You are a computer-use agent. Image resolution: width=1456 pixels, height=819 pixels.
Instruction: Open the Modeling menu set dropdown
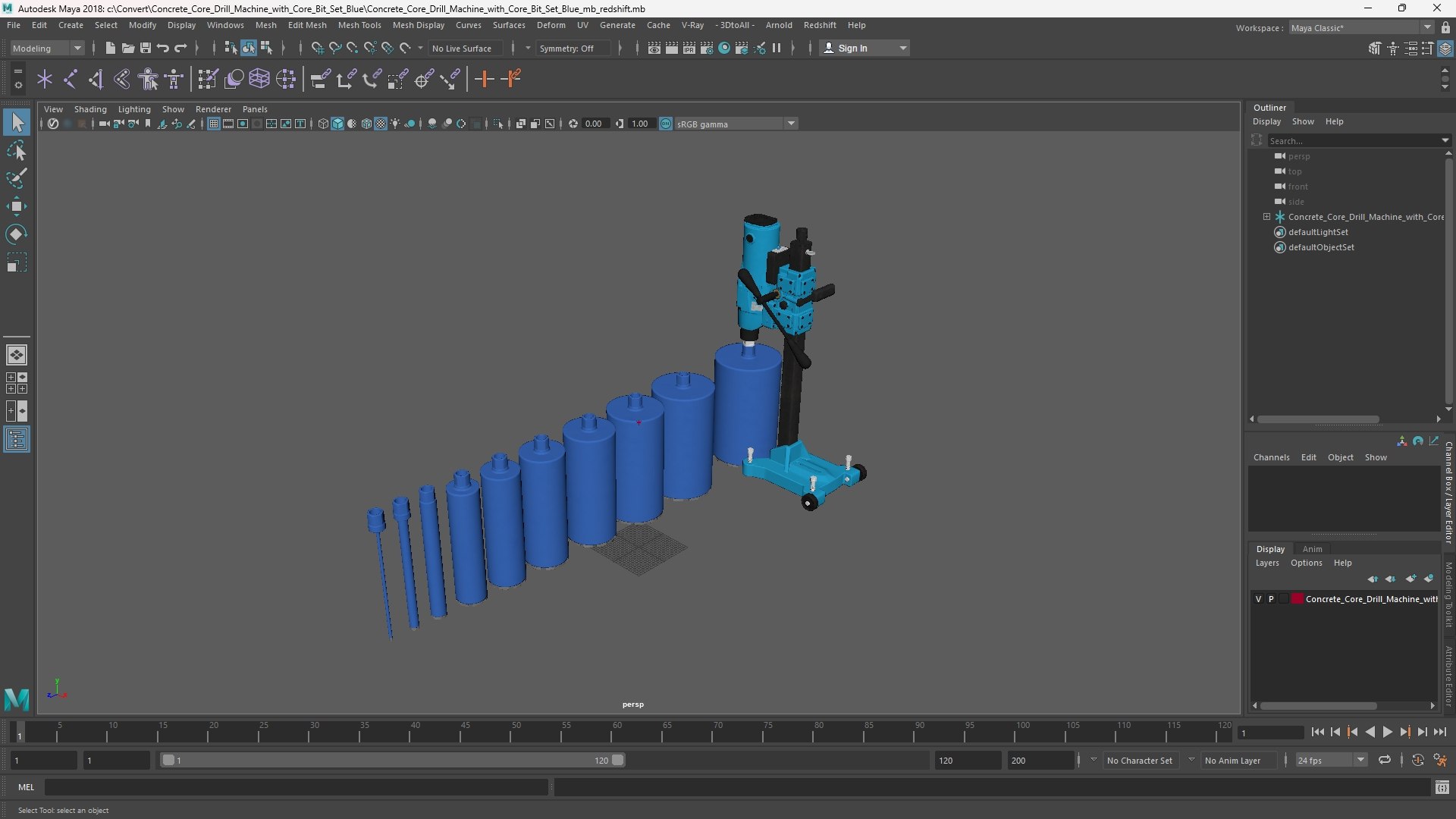[47, 48]
